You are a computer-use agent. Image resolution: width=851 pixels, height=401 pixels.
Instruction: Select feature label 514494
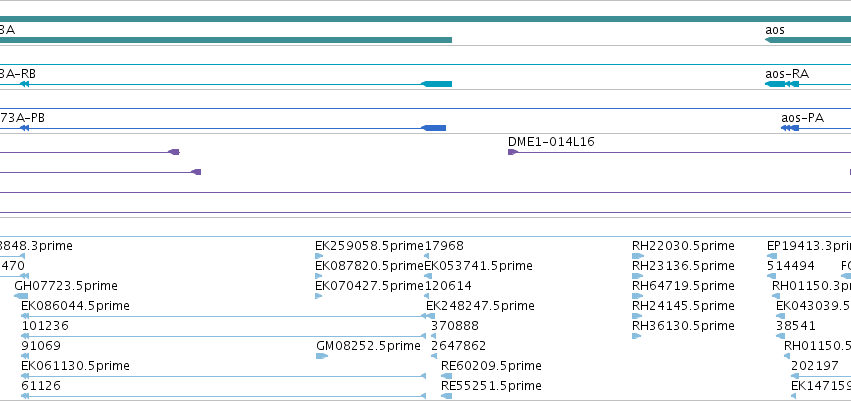pyautogui.click(x=791, y=266)
